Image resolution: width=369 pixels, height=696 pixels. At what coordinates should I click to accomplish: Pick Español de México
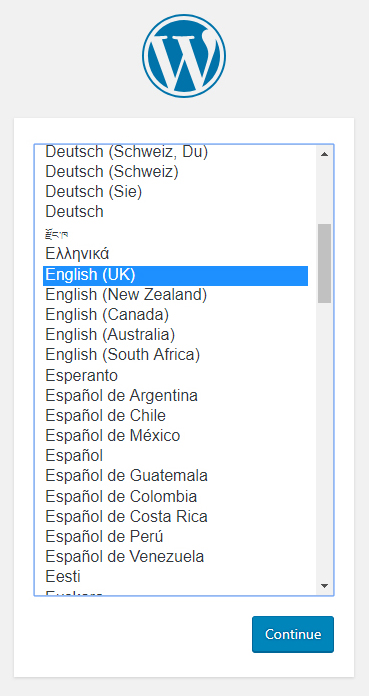pyautogui.click(x=175, y=436)
